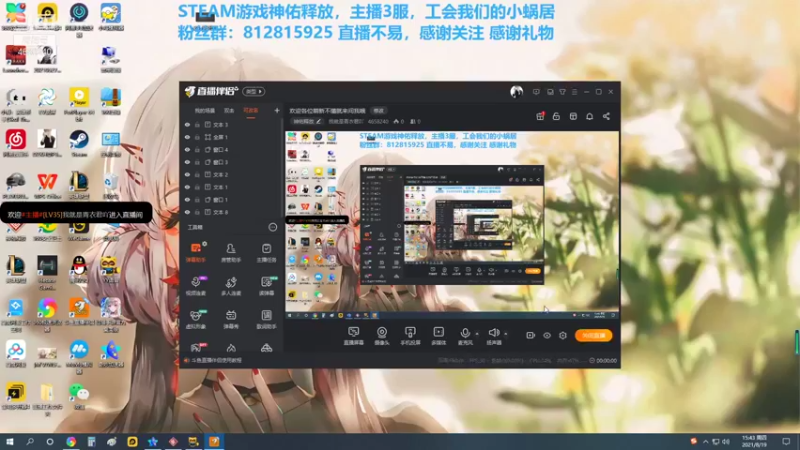Viewport: 800px width, 450px height.
Task: Collapse the 工具箱 toolbox section
Action: (273, 227)
